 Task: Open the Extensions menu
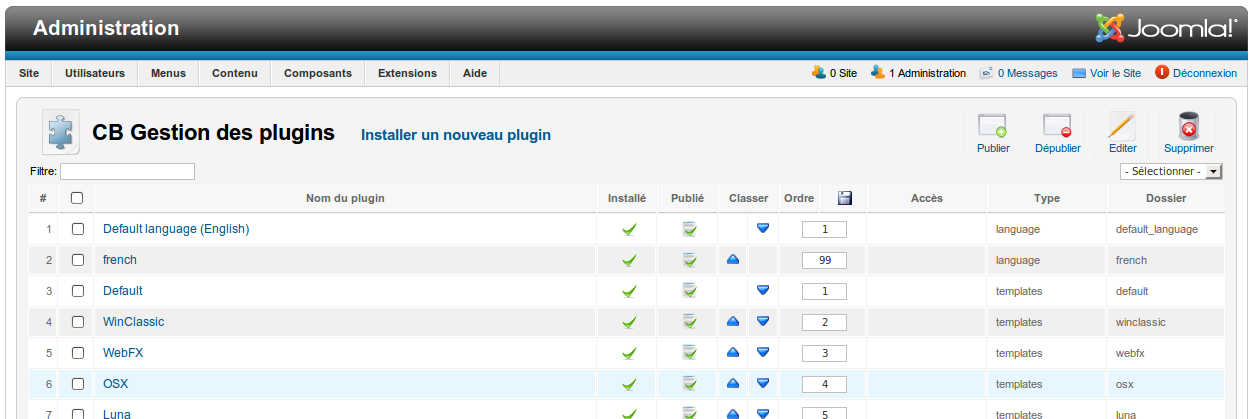point(407,73)
